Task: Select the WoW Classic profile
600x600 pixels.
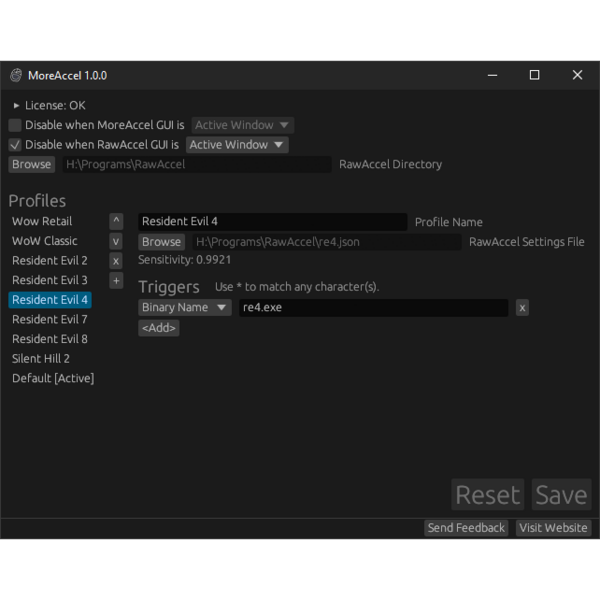Action: (45, 241)
